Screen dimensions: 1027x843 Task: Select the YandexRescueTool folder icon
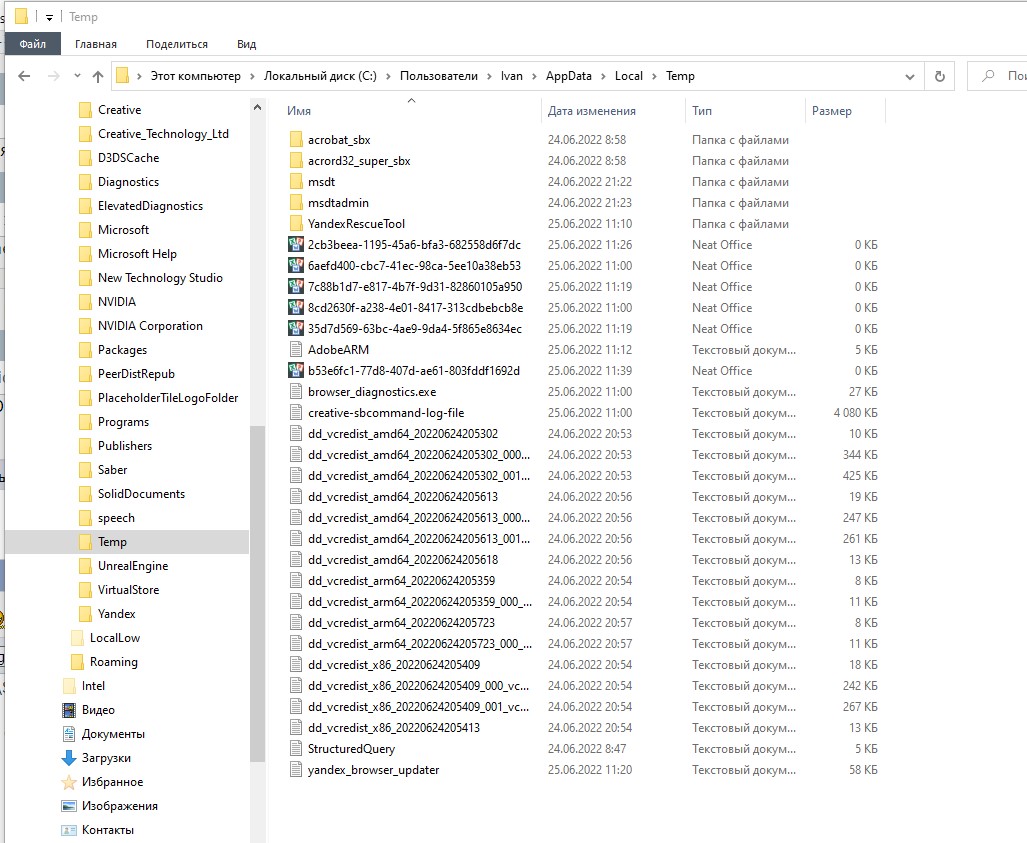(x=296, y=223)
